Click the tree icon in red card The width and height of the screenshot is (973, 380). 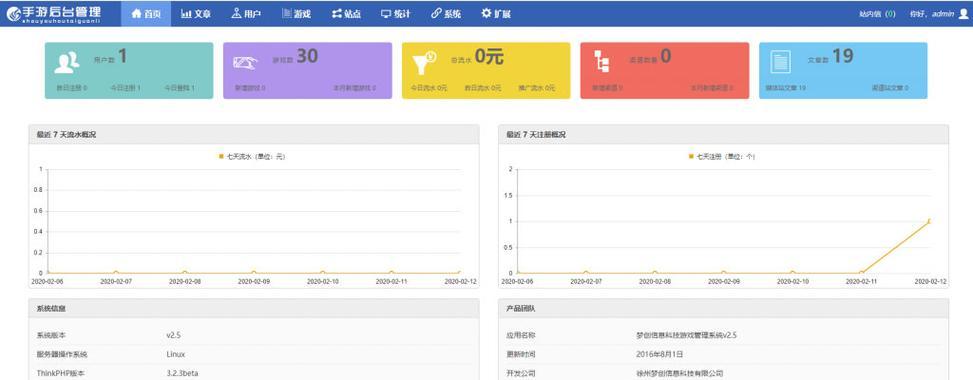pyautogui.click(x=602, y=62)
